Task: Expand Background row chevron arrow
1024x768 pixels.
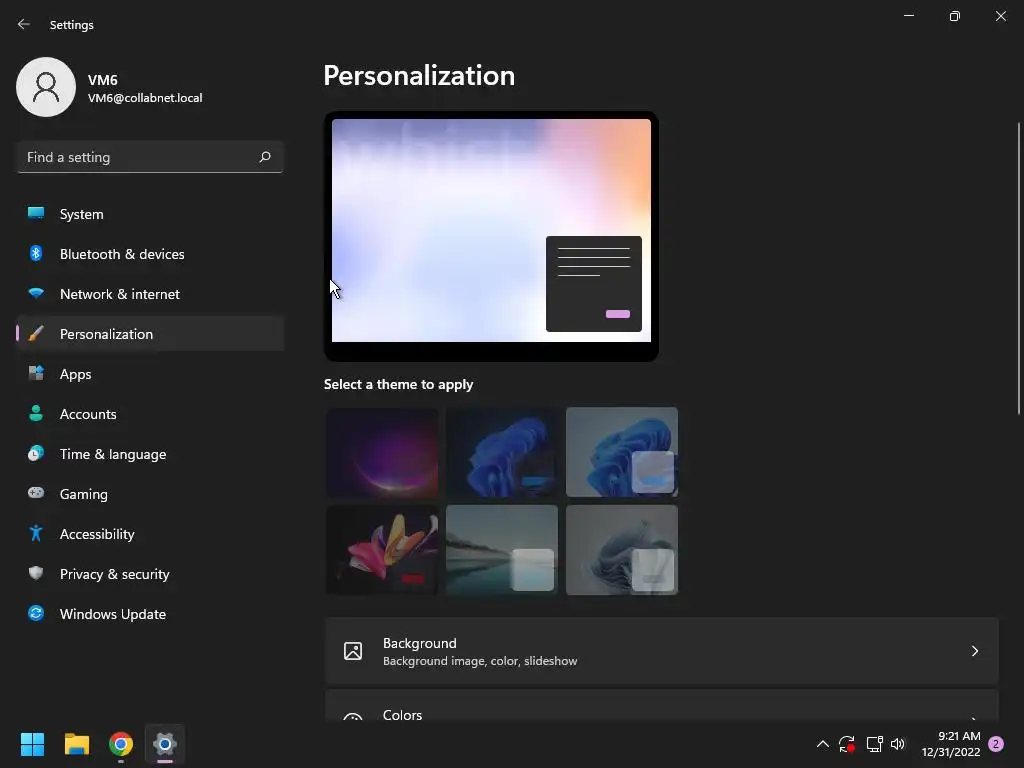Action: pyautogui.click(x=974, y=651)
